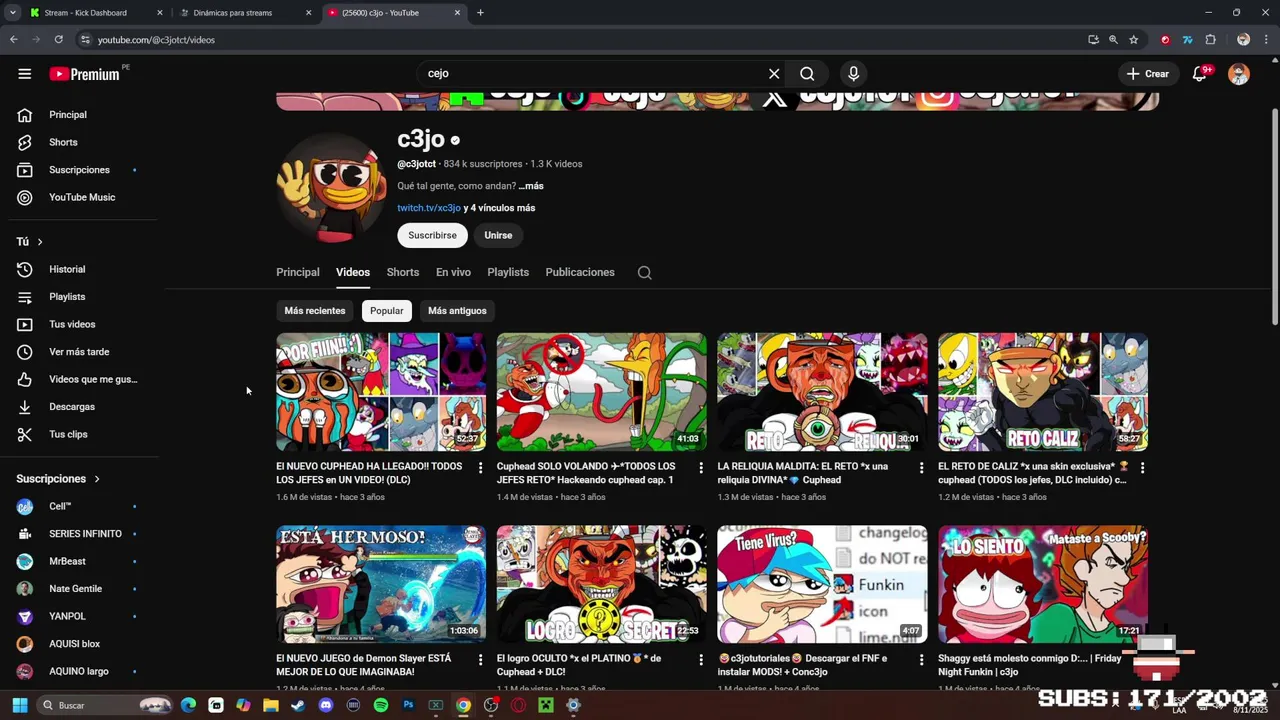
Task: Open the twitch.tv/xc3jo link
Action: (x=429, y=208)
